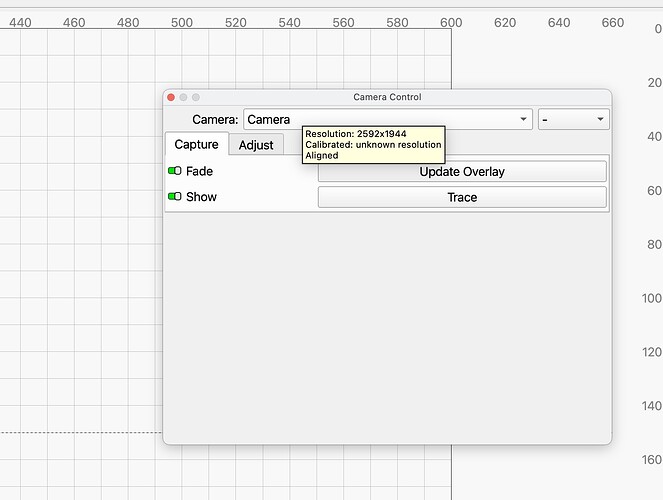Image resolution: width=663 pixels, height=500 pixels.
Task: Minimize the Camera Control window
Action: coord(183,97)
